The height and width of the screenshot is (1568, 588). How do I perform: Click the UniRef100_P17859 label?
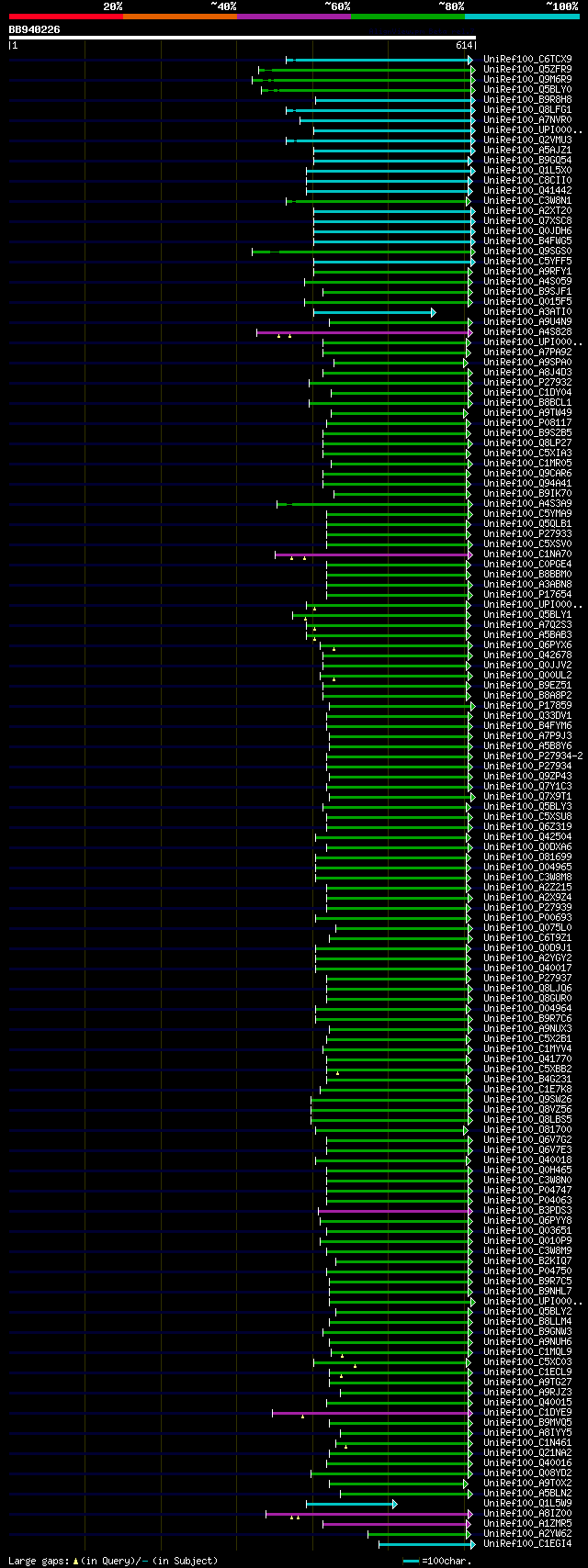pos(527,706)
